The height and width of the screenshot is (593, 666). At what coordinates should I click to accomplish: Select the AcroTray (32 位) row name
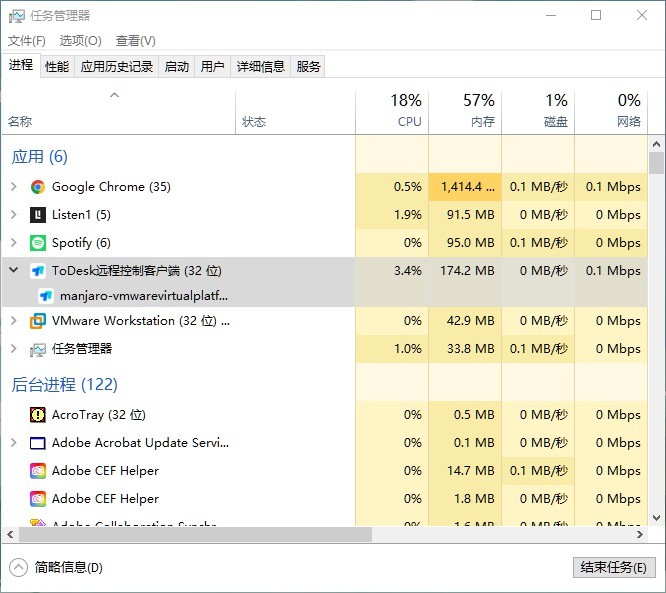tap(99, 415)
